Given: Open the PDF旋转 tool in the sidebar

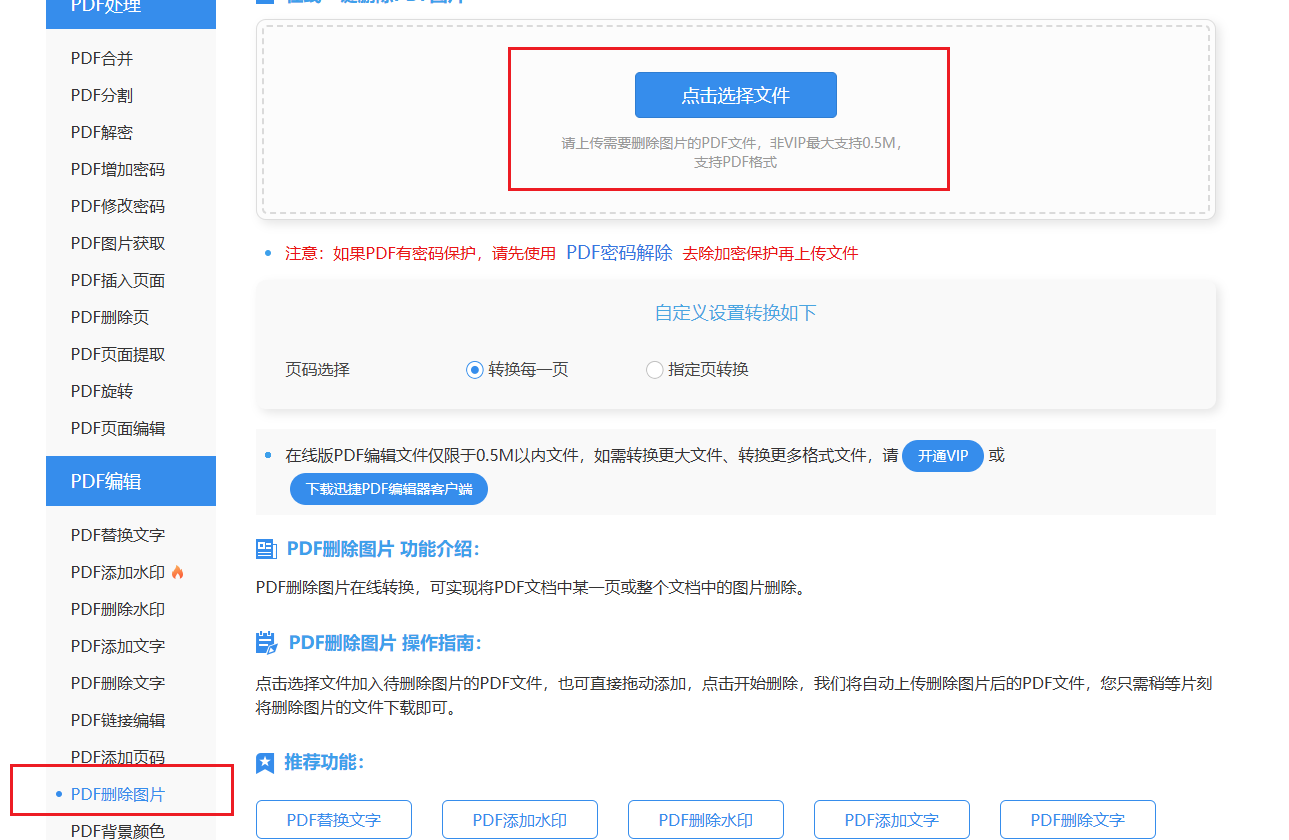Looking at the screenshot, I should [95, 391].
